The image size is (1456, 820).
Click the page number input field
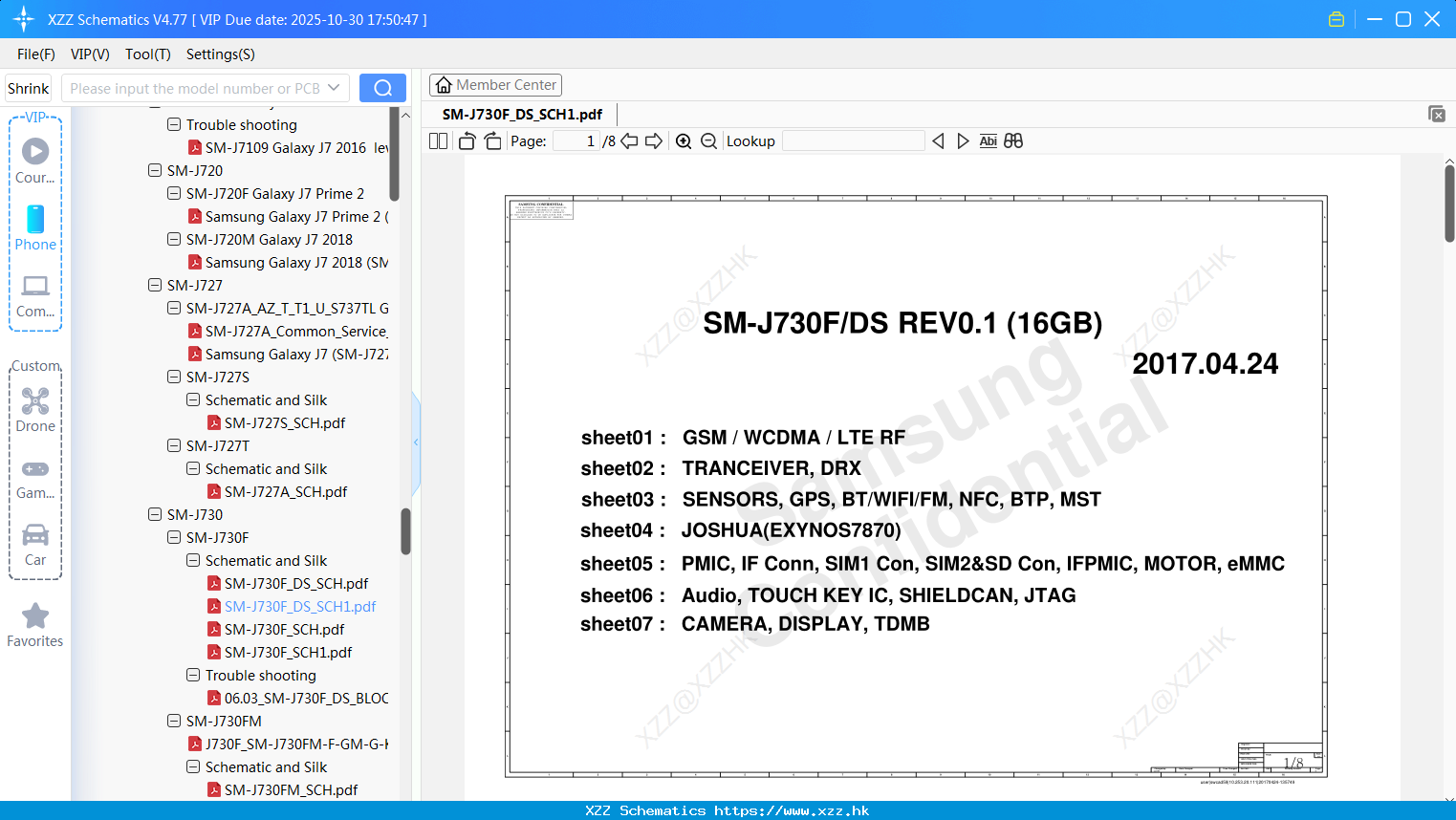pos(576,140)
